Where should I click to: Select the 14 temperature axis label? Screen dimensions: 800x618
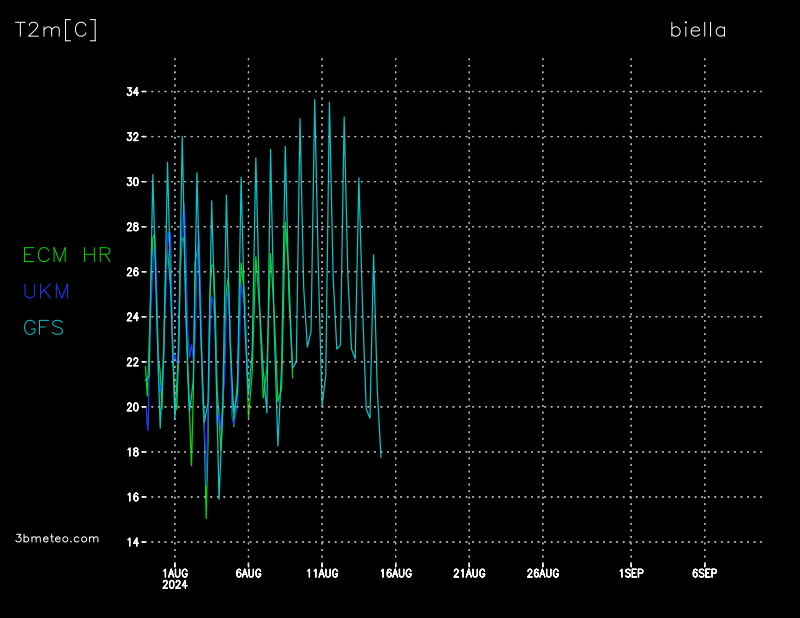(131, 542)
